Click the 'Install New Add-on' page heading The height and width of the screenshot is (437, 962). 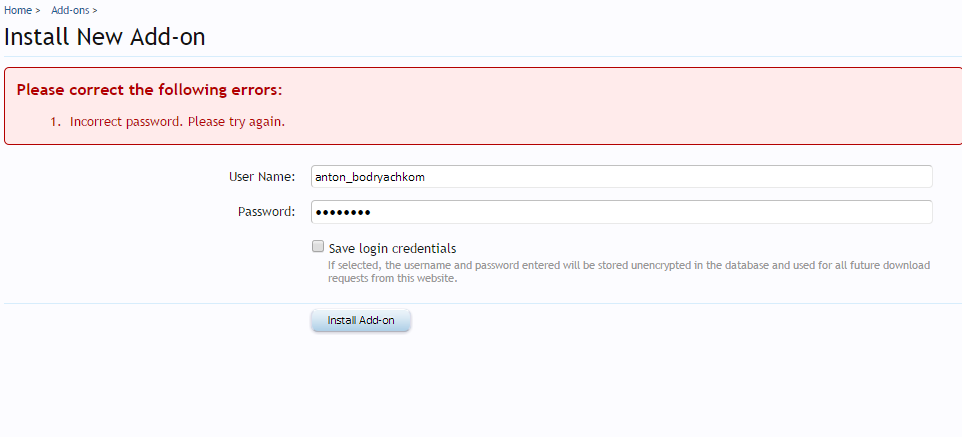(x=105, y=38)
